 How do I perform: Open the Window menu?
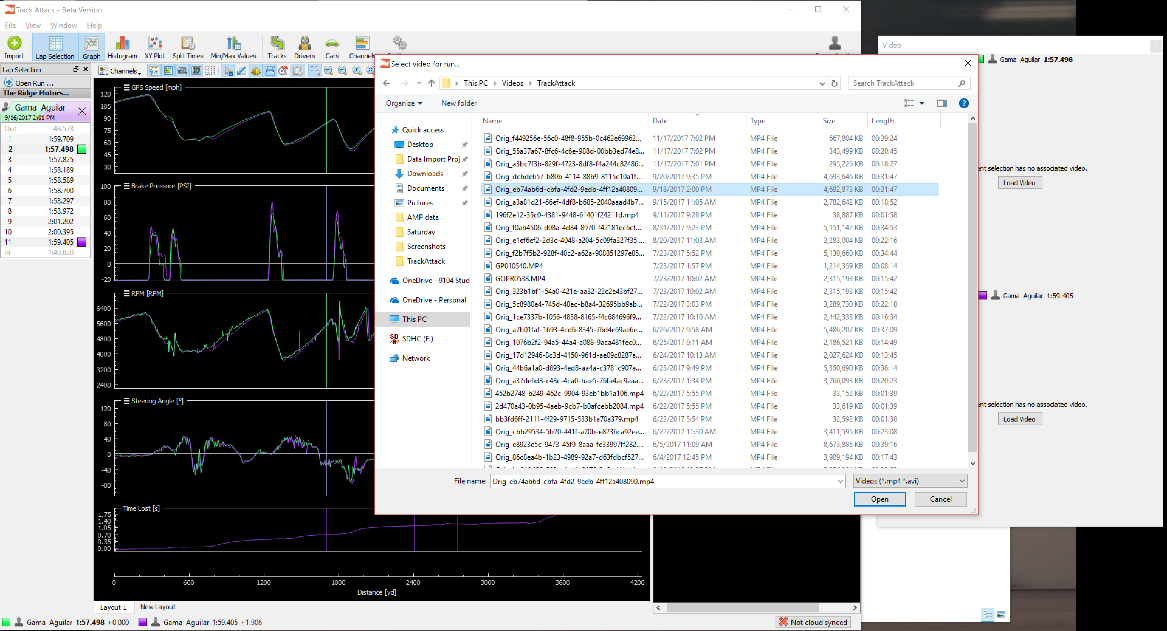63,25
